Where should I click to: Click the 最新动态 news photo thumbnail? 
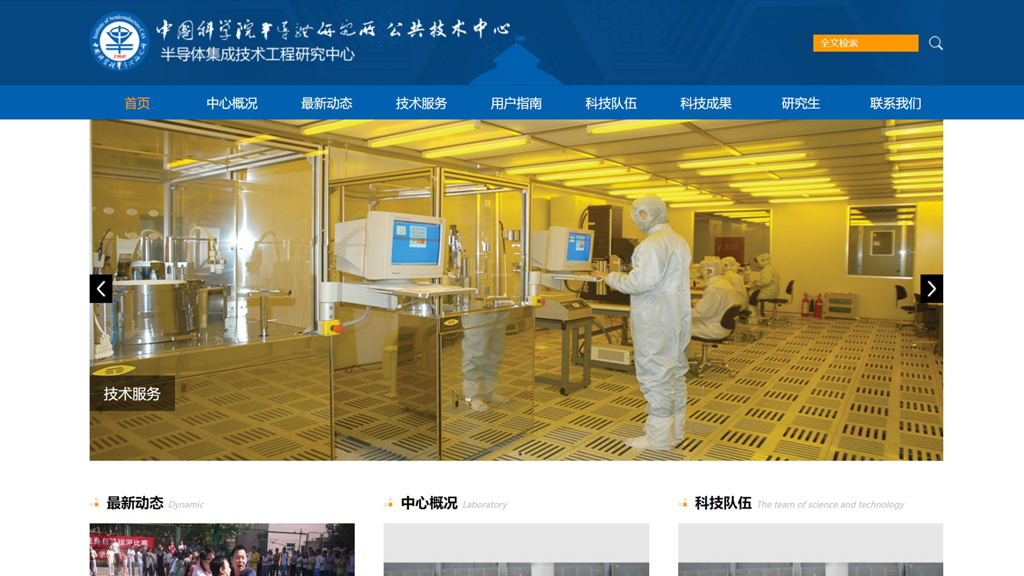coord(222,550)
